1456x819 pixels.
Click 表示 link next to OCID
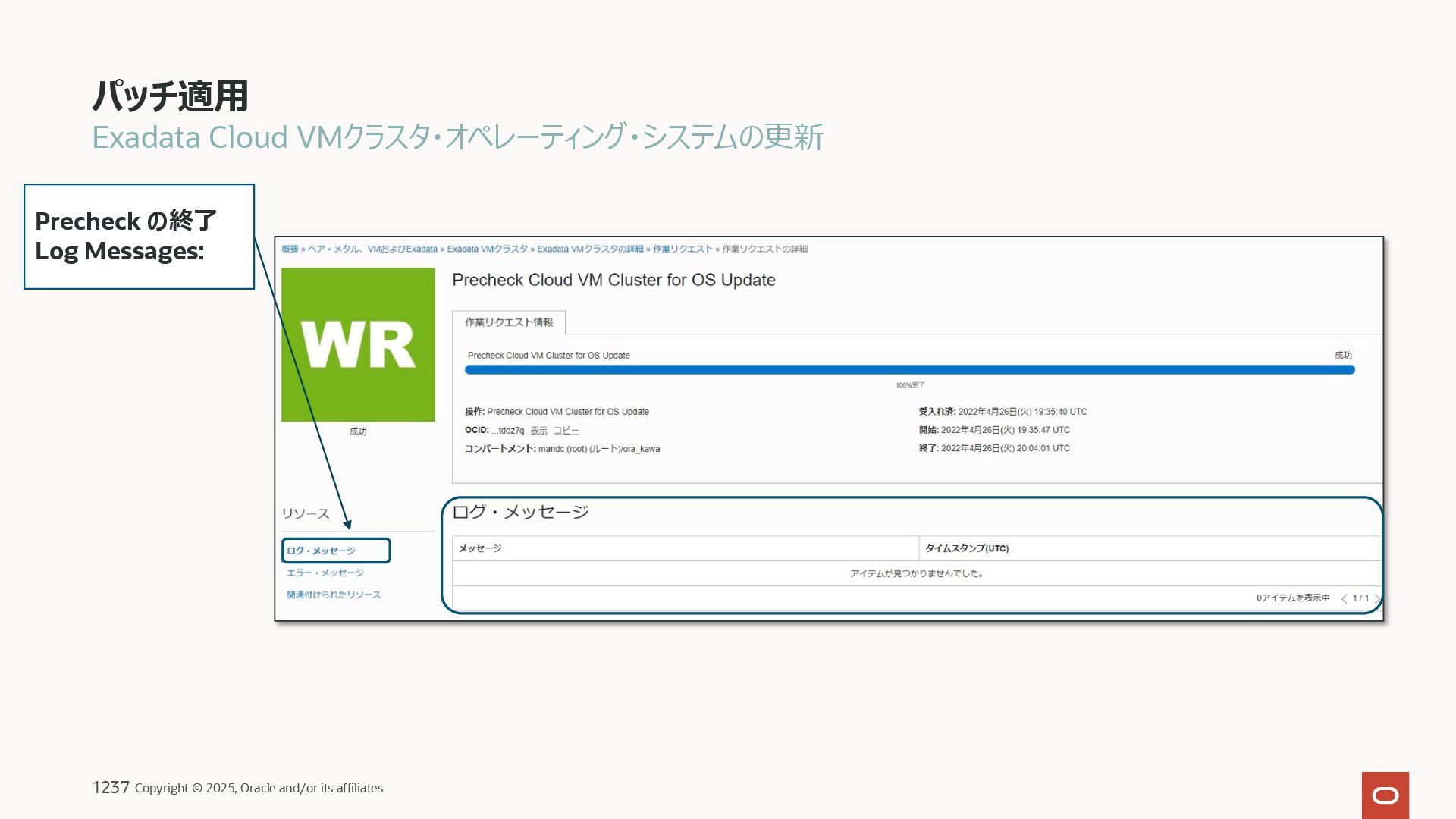click(538, 431)
